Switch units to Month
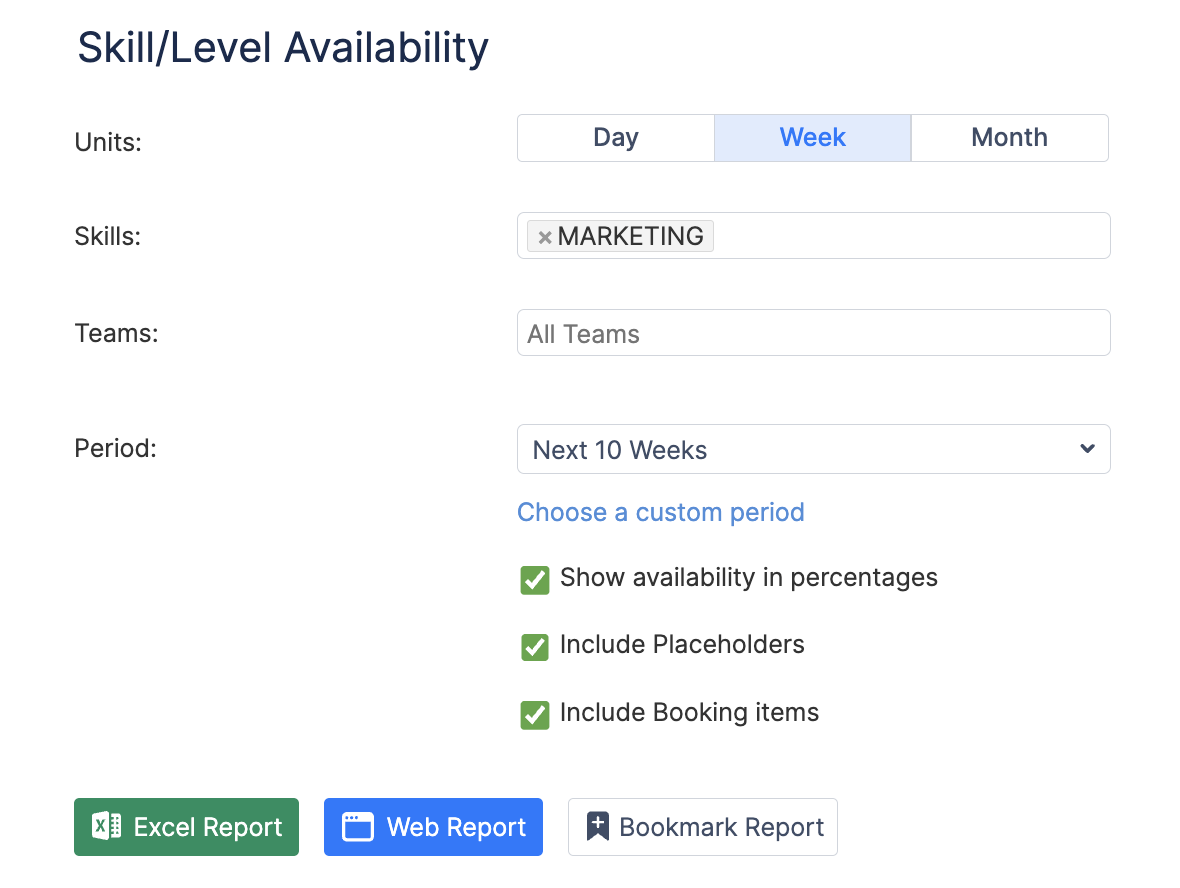 click(x=1009, y=138)
